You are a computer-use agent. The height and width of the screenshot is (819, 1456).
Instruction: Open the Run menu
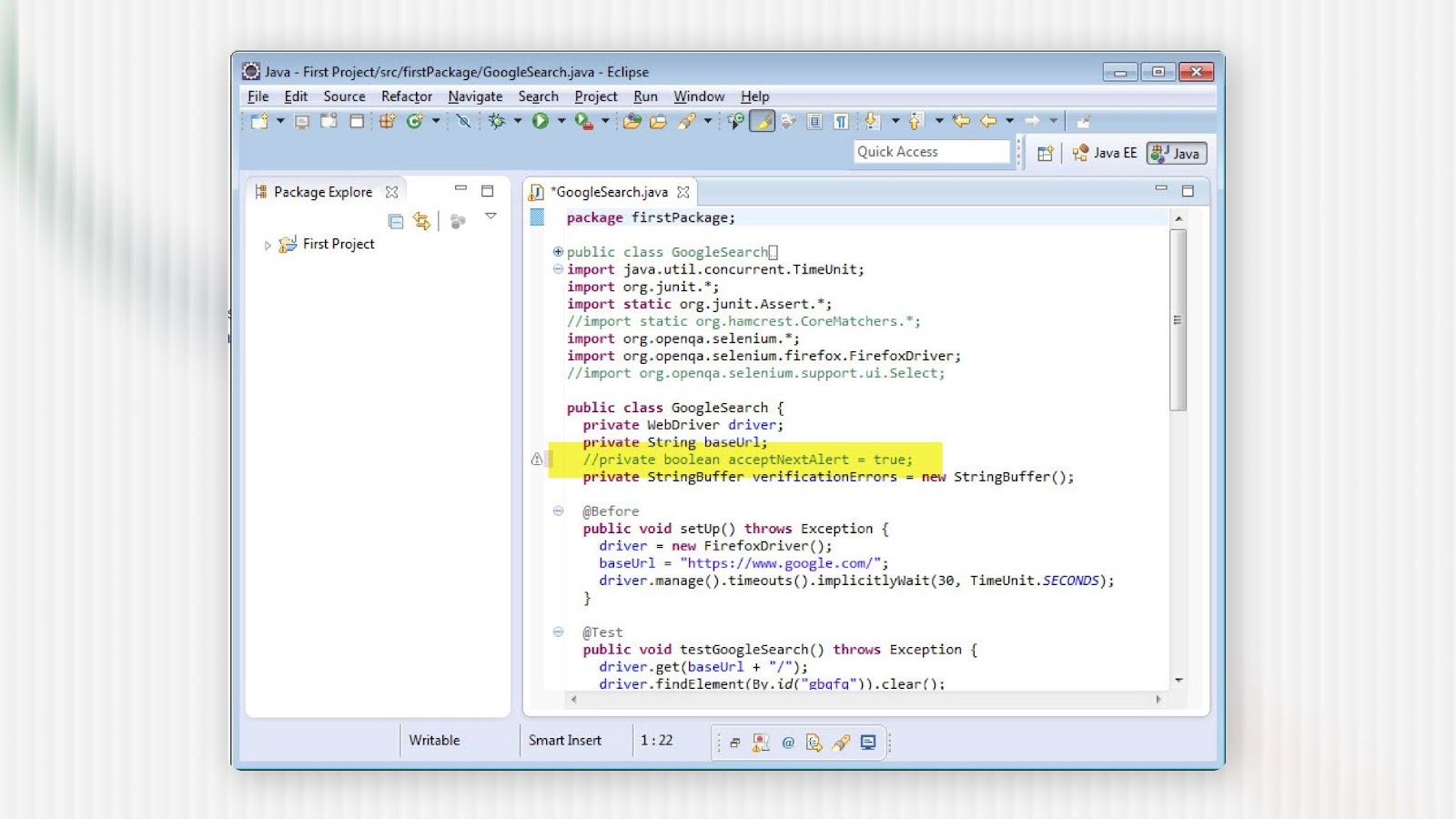pos(645,96)
